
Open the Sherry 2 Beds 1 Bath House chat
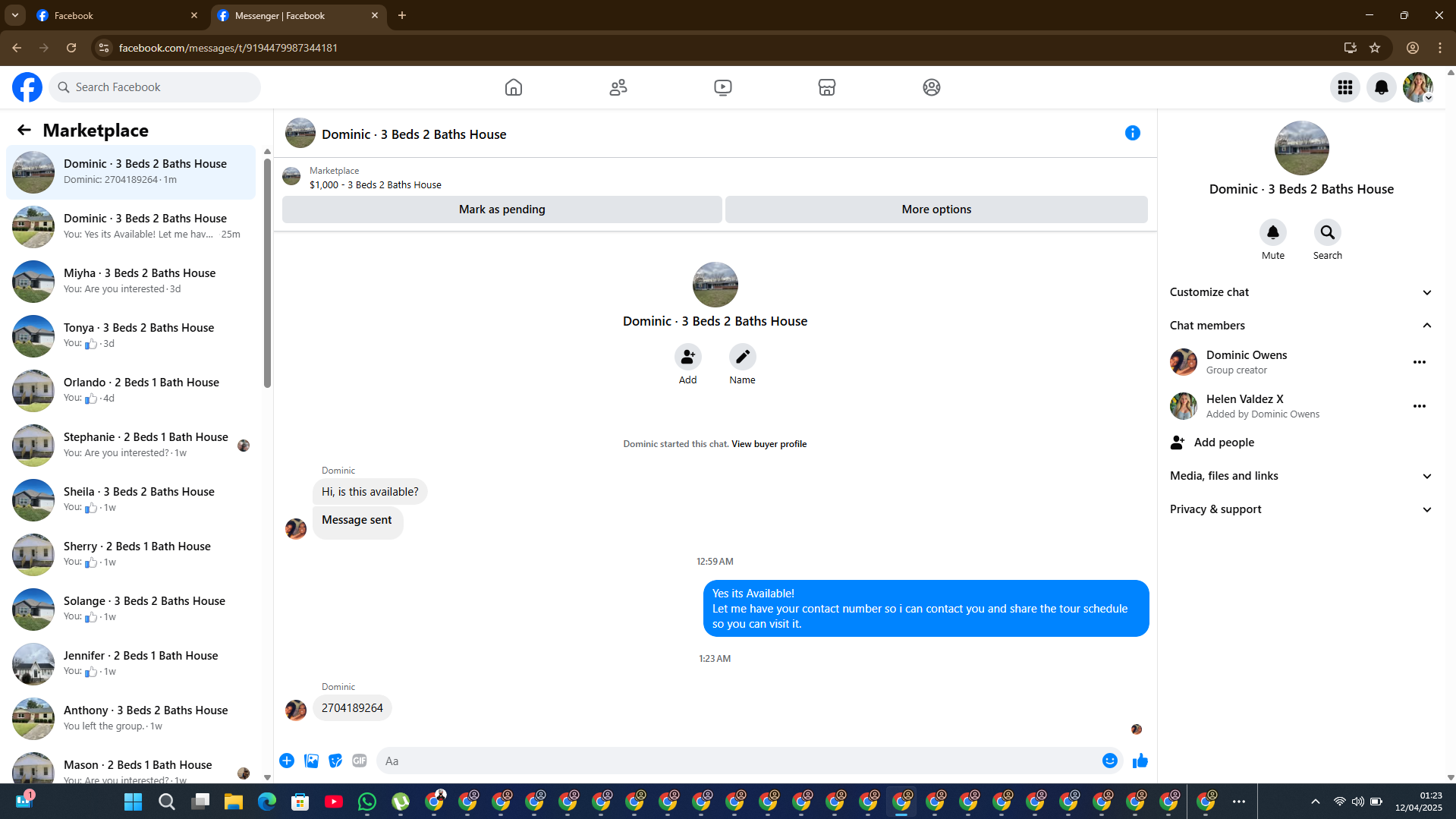[x=131, y=555]
